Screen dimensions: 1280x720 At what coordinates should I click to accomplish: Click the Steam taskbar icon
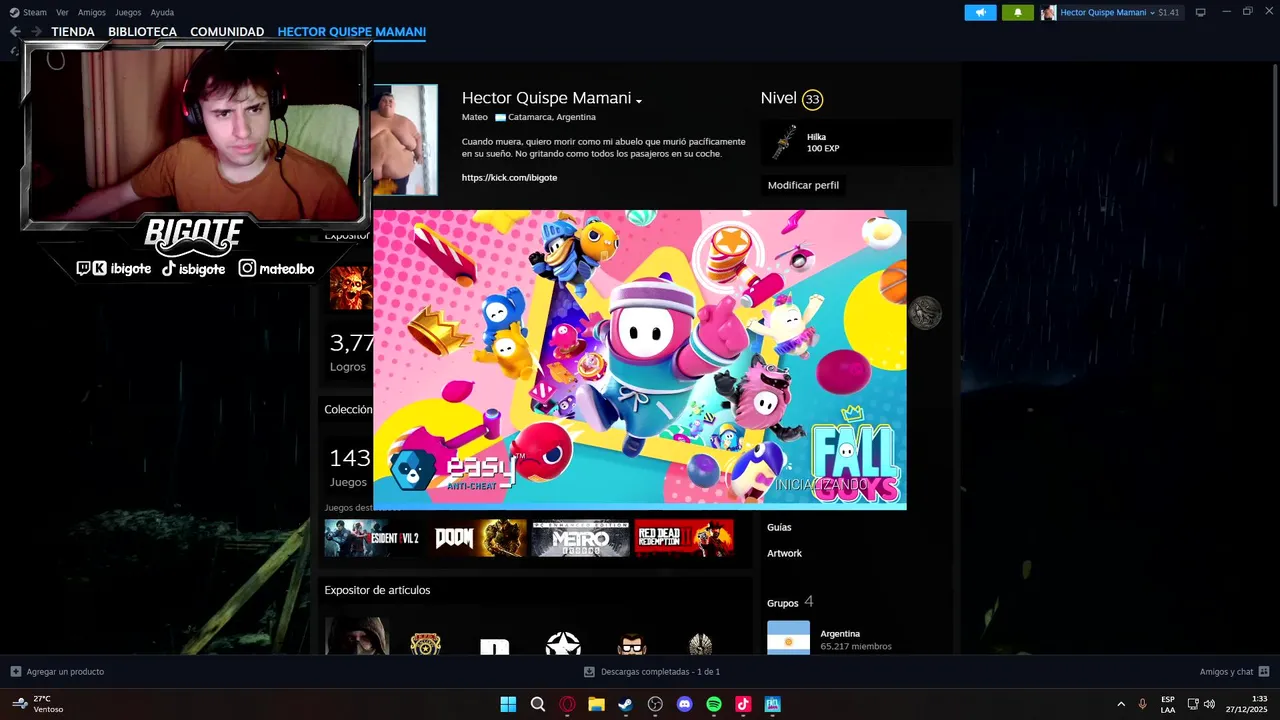point(626,704)
